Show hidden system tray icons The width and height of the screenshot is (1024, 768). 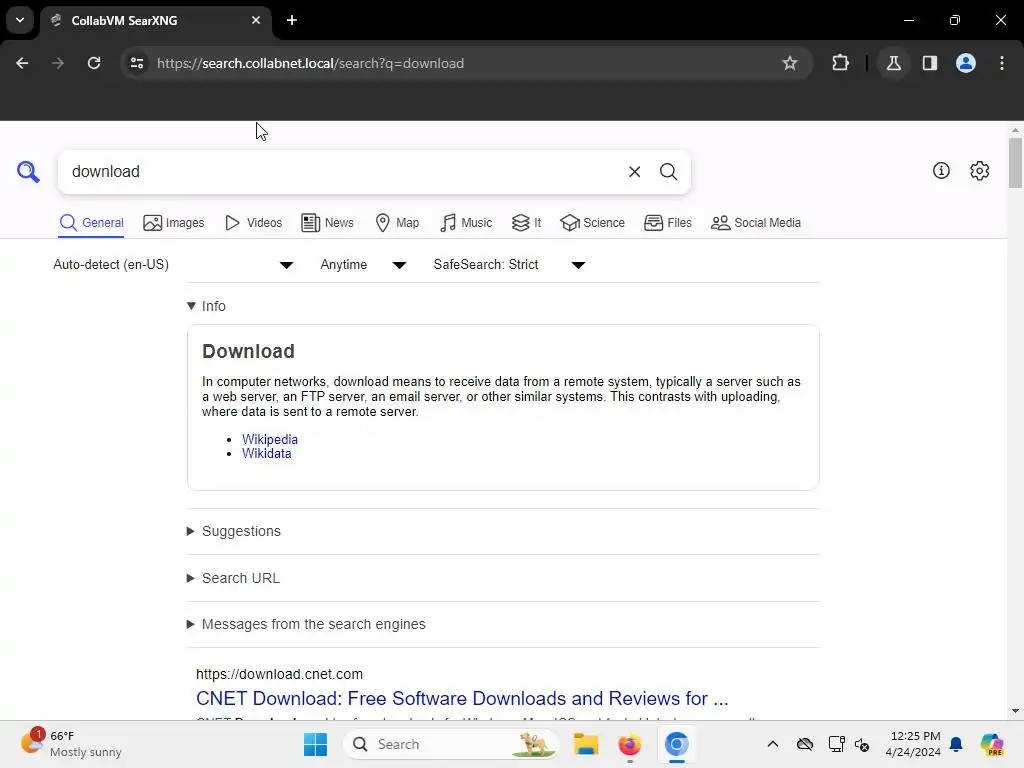(773, 744)
